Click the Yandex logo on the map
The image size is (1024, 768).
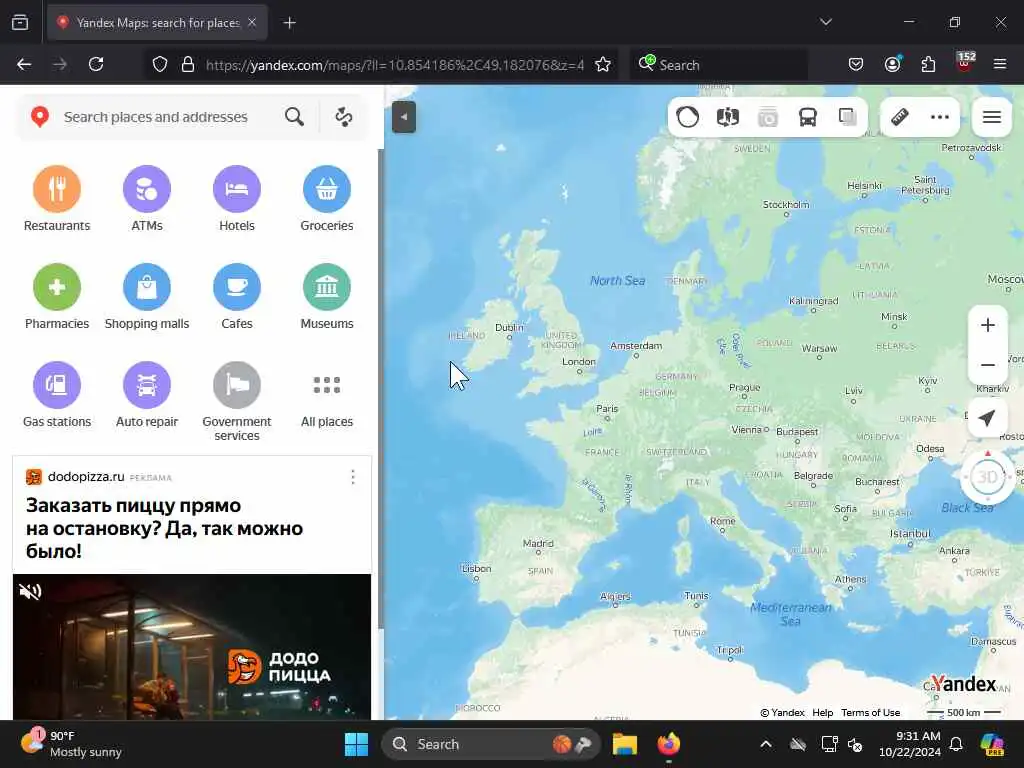click(963, 684)
